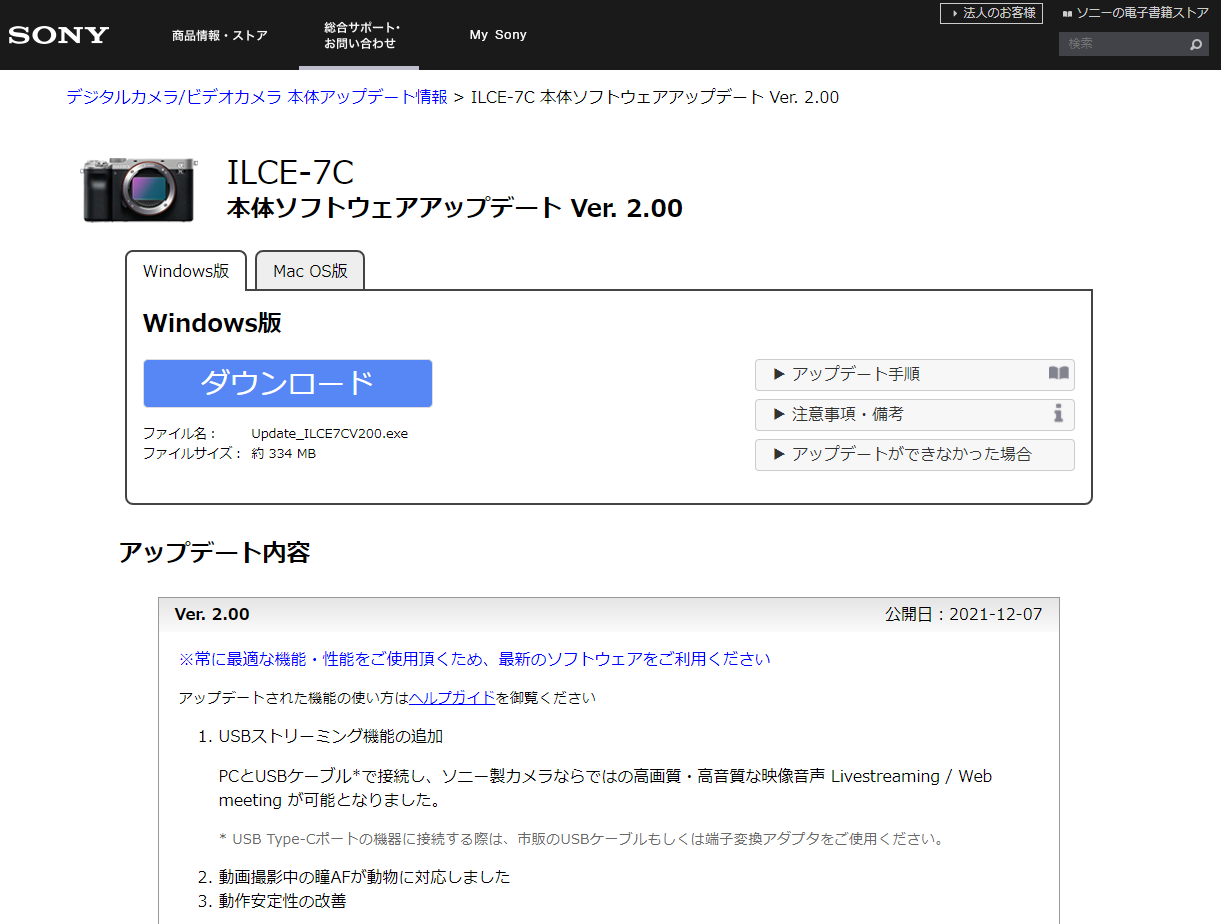Viewport: 1221px width, 924px height.
Task: Click the book icon before ソニーの電子書籍ストア
Action: click(1067, 13)
